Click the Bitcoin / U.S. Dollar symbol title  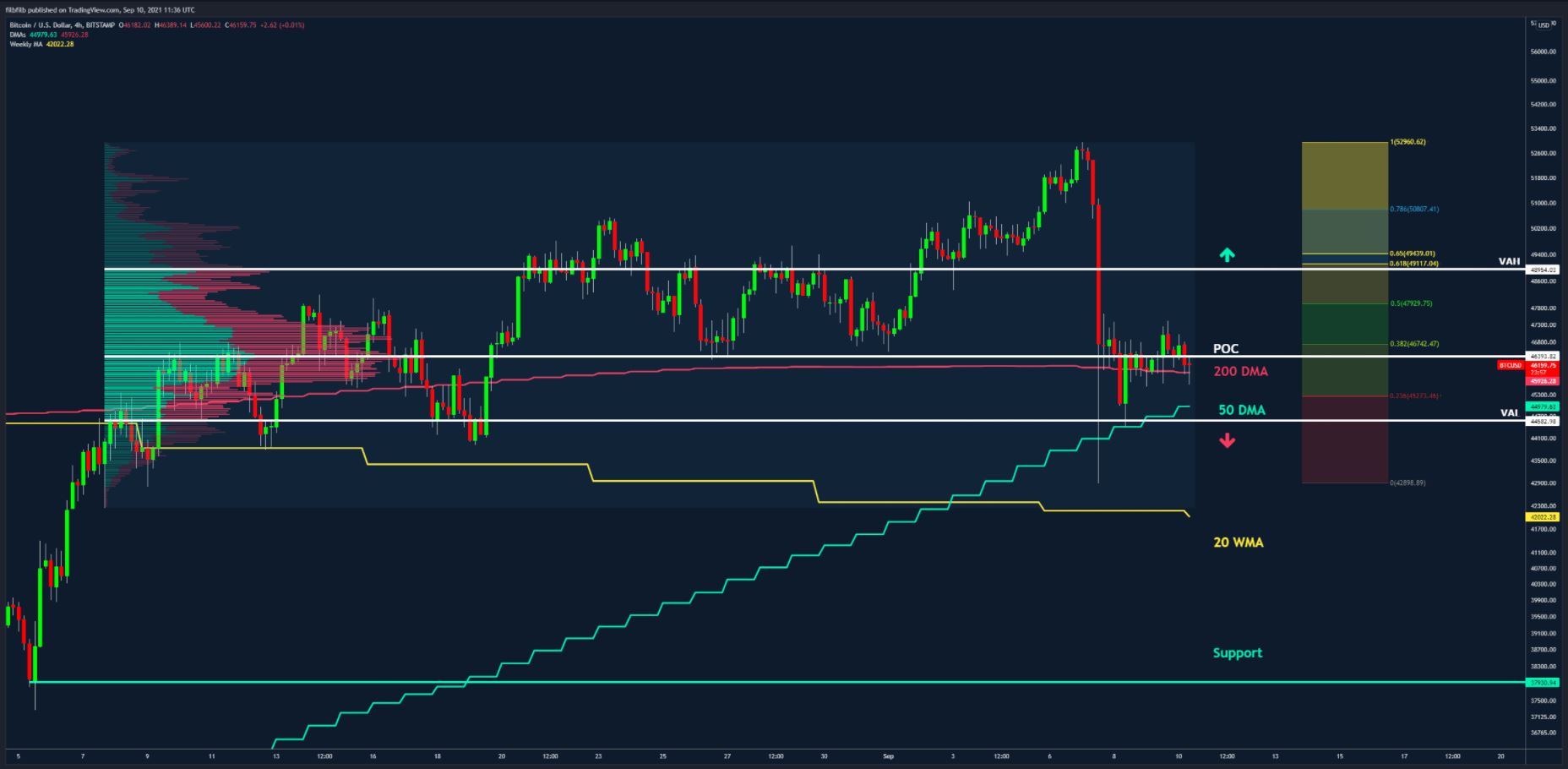[x=40, y=25]
